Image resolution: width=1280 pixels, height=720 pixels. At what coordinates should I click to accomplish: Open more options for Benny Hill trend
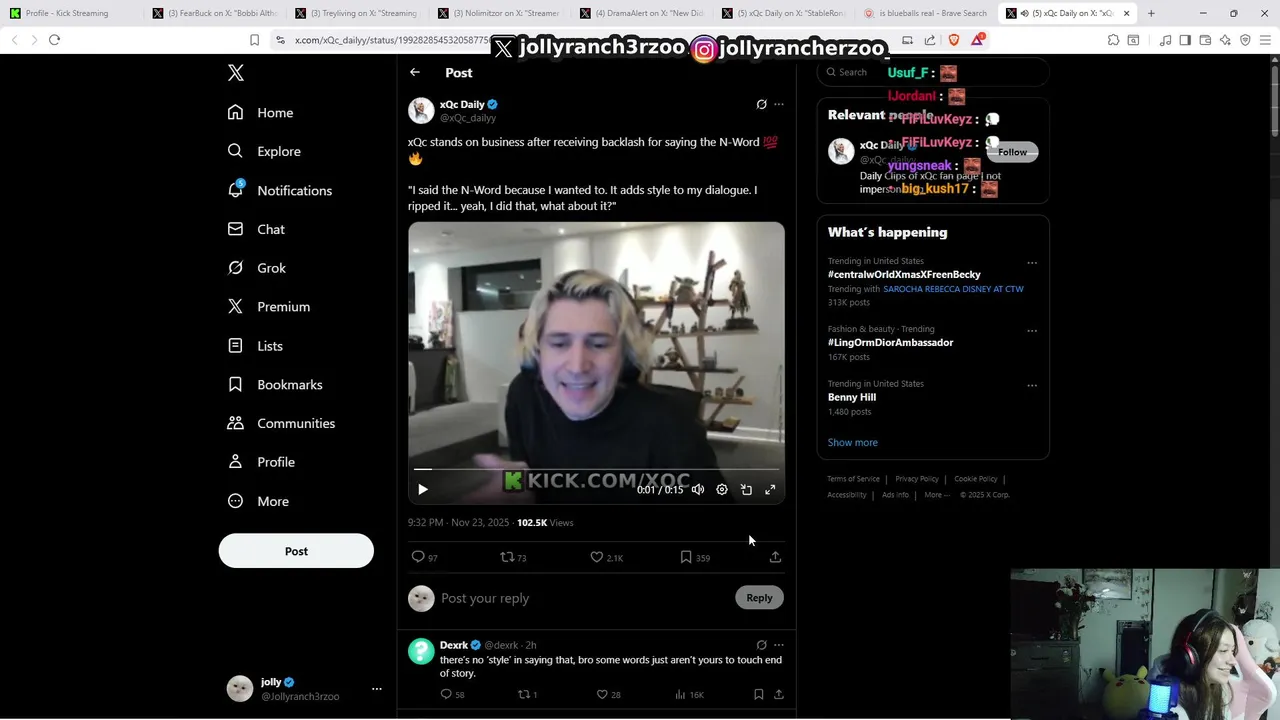pyautogui.click(x=1032, y=385)
